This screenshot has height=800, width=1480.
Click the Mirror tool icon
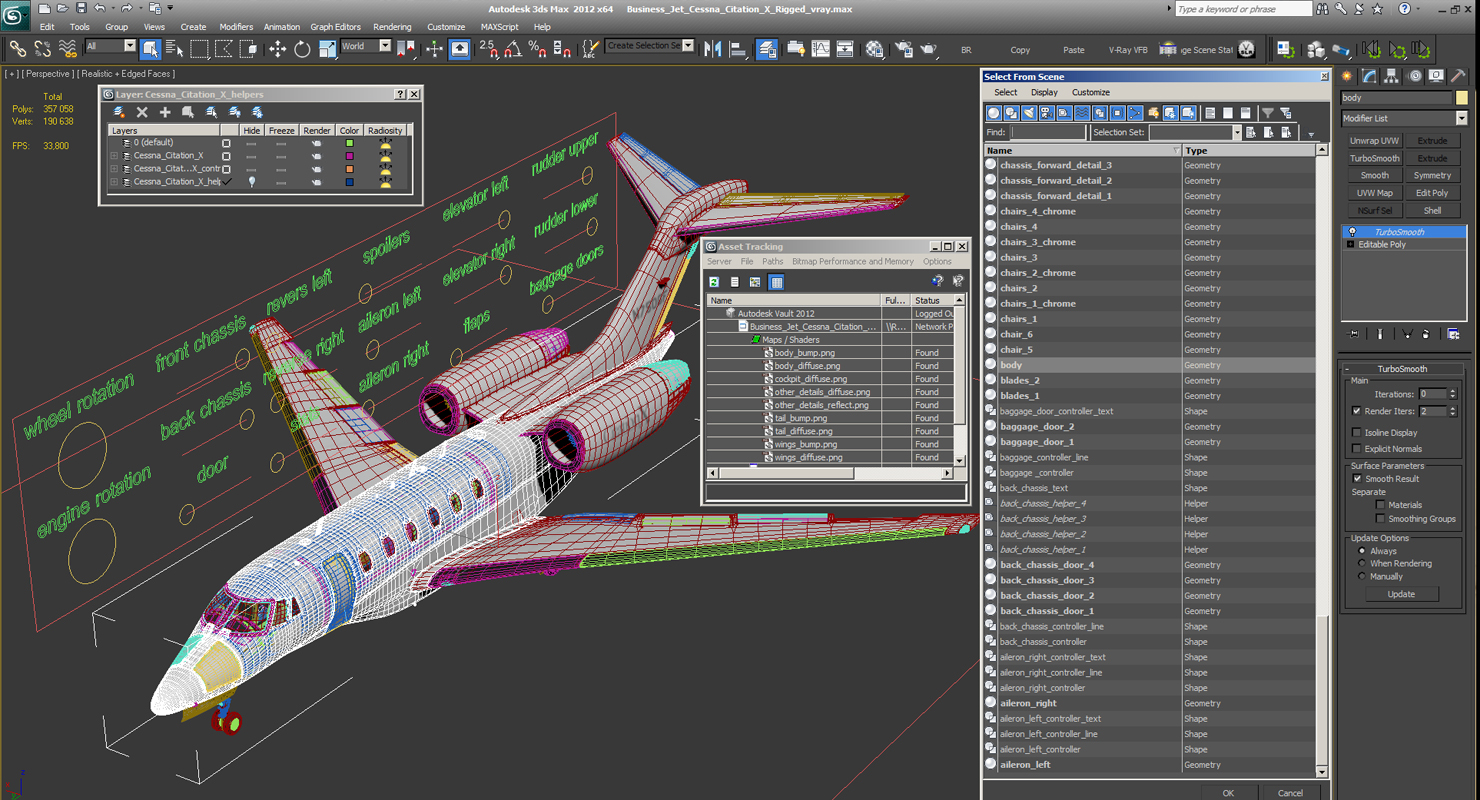[x=713, y=48]
